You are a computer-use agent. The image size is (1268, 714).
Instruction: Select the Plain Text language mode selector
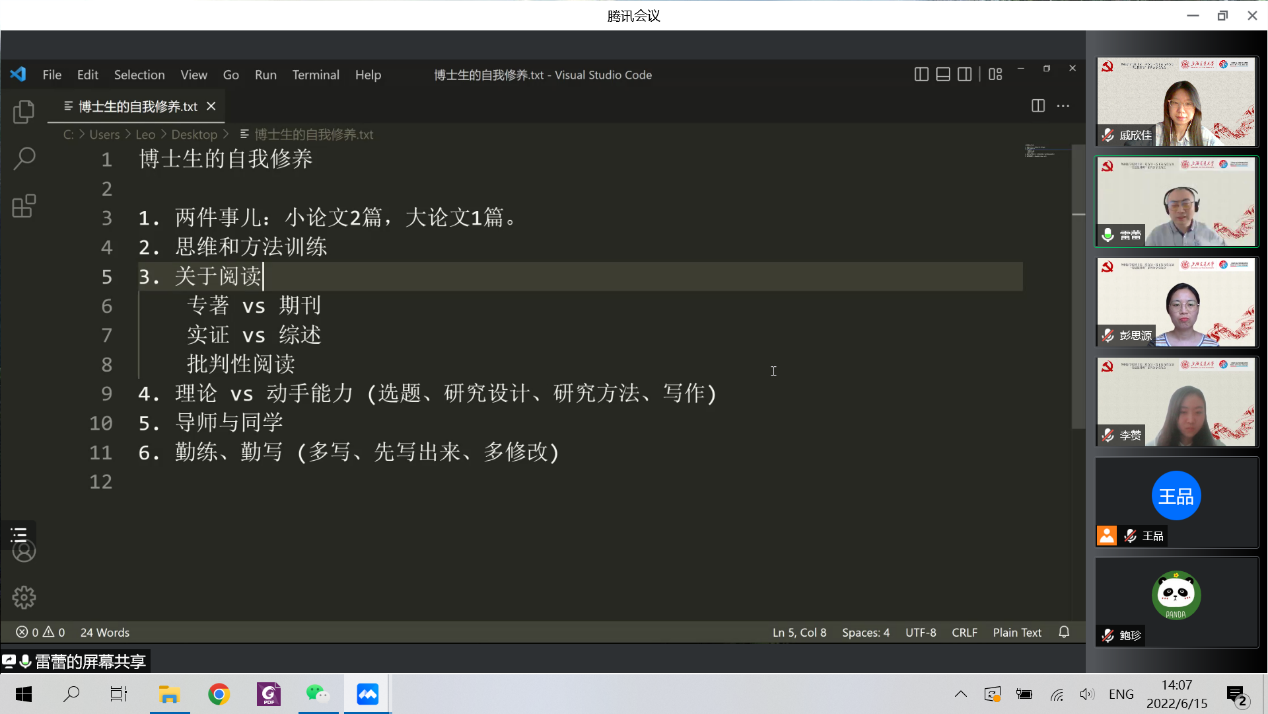point(1017,632)
